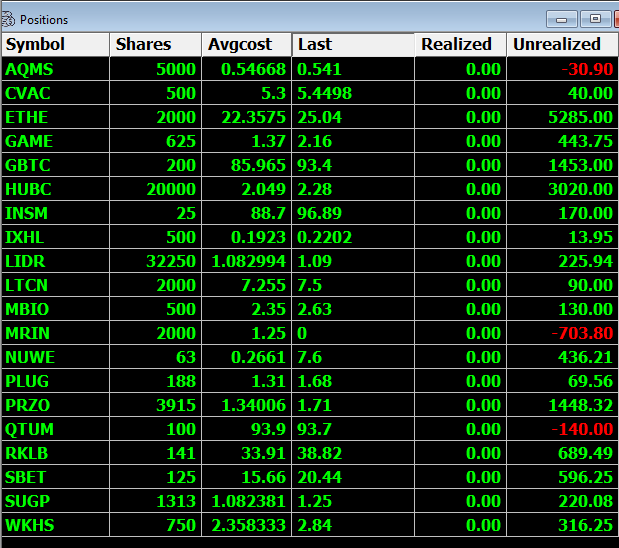Click GBTC last price 93.4
The image size is (619, 548).
pyautogui.click(x=314, y=165)
